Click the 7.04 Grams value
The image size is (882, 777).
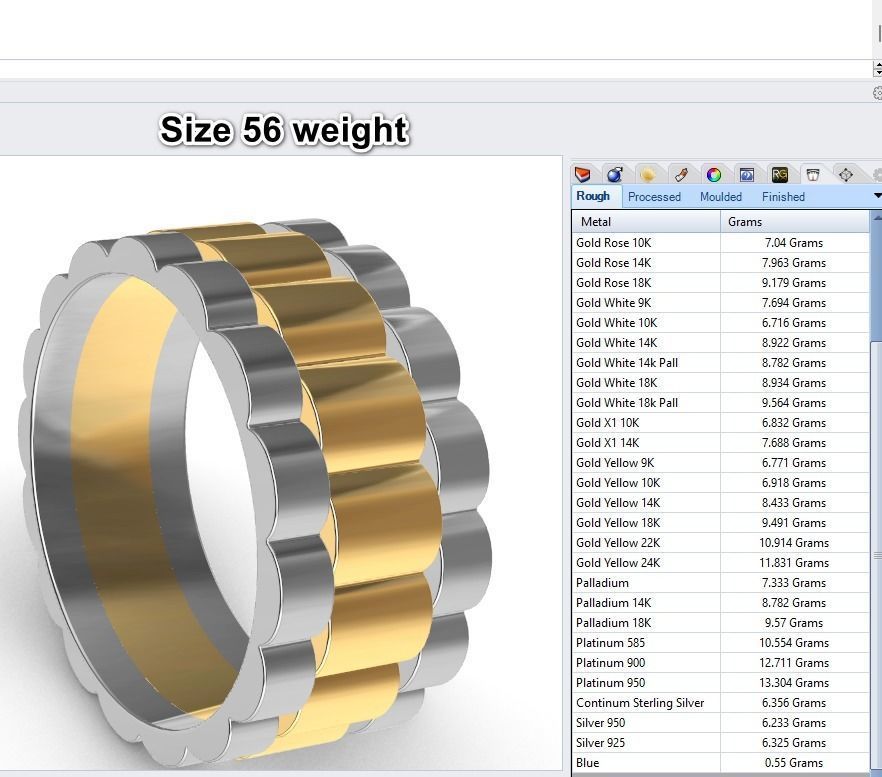794,243
